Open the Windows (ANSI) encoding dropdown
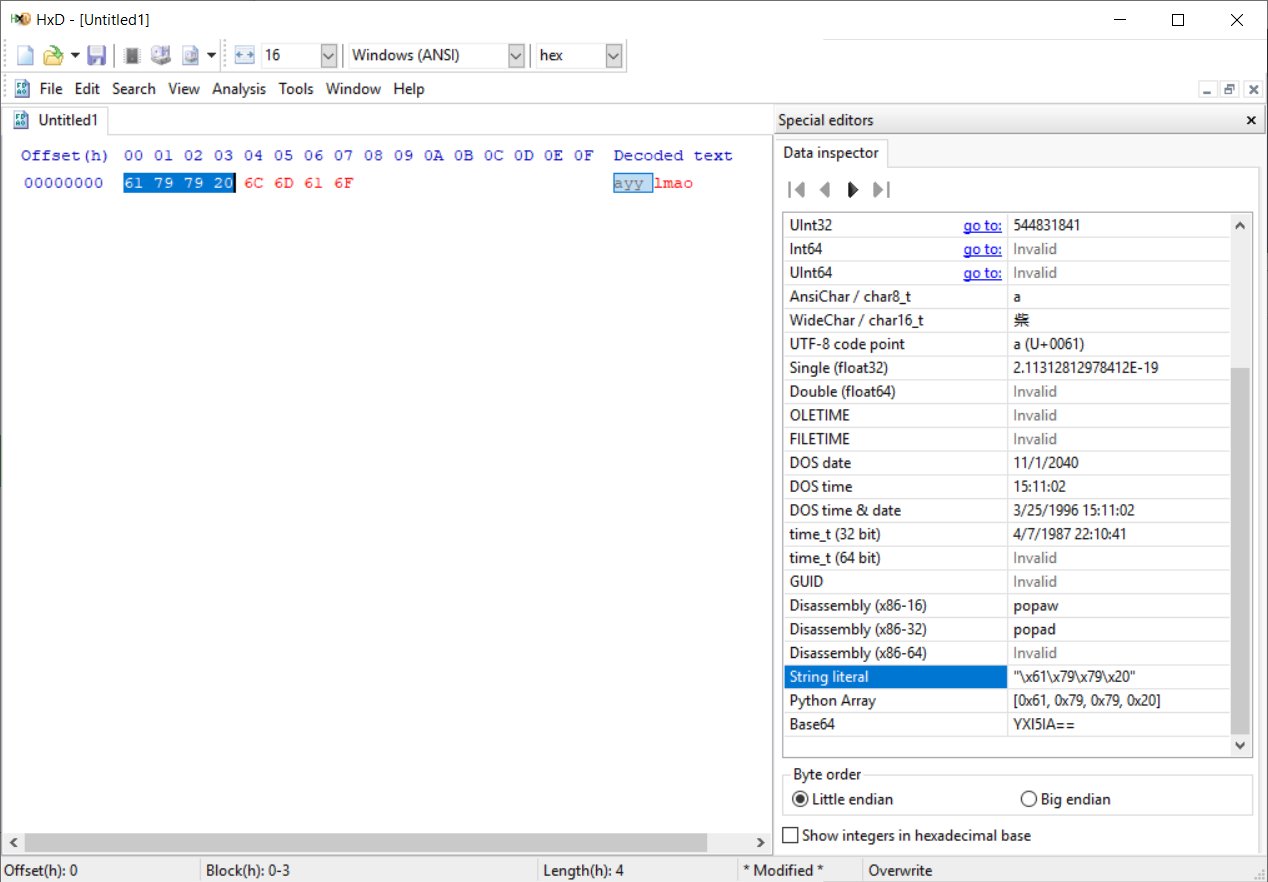This screenshot has width=1268, height=882. click(x=517, y=55)
